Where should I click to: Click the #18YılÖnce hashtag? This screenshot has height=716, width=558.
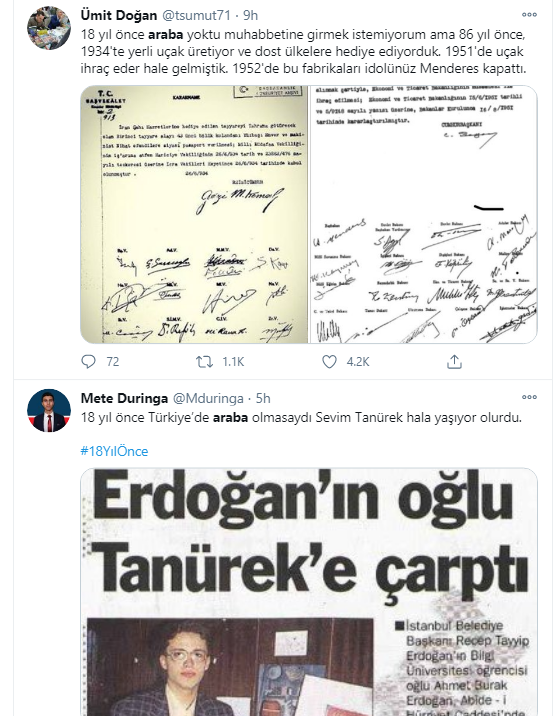[114, 451]
